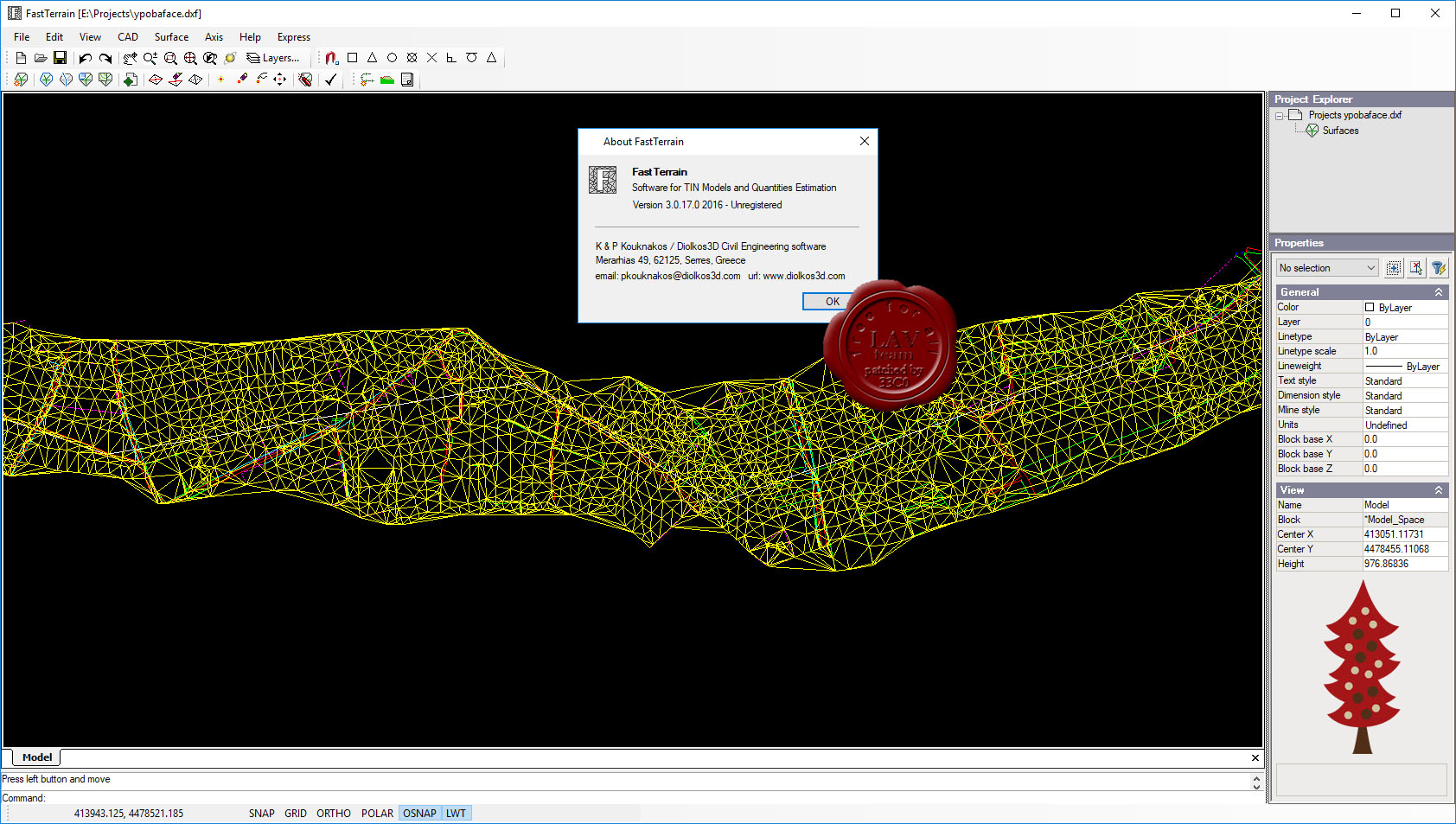Click the Color ByLayer swatch

[x=1370, y=307]
